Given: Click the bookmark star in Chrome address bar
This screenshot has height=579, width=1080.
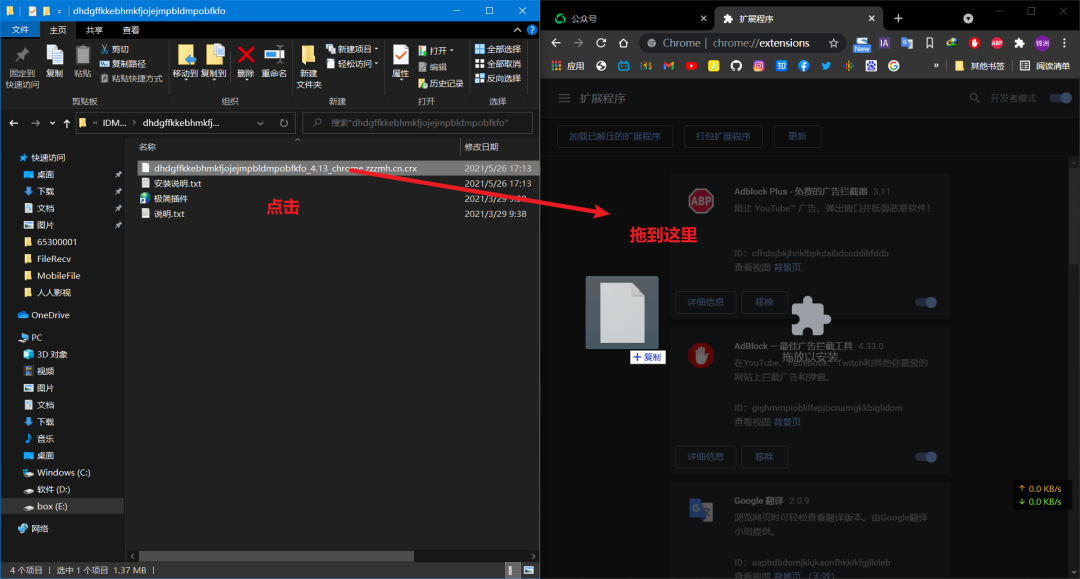Looking at the screenshot, I should click(833, 43).
